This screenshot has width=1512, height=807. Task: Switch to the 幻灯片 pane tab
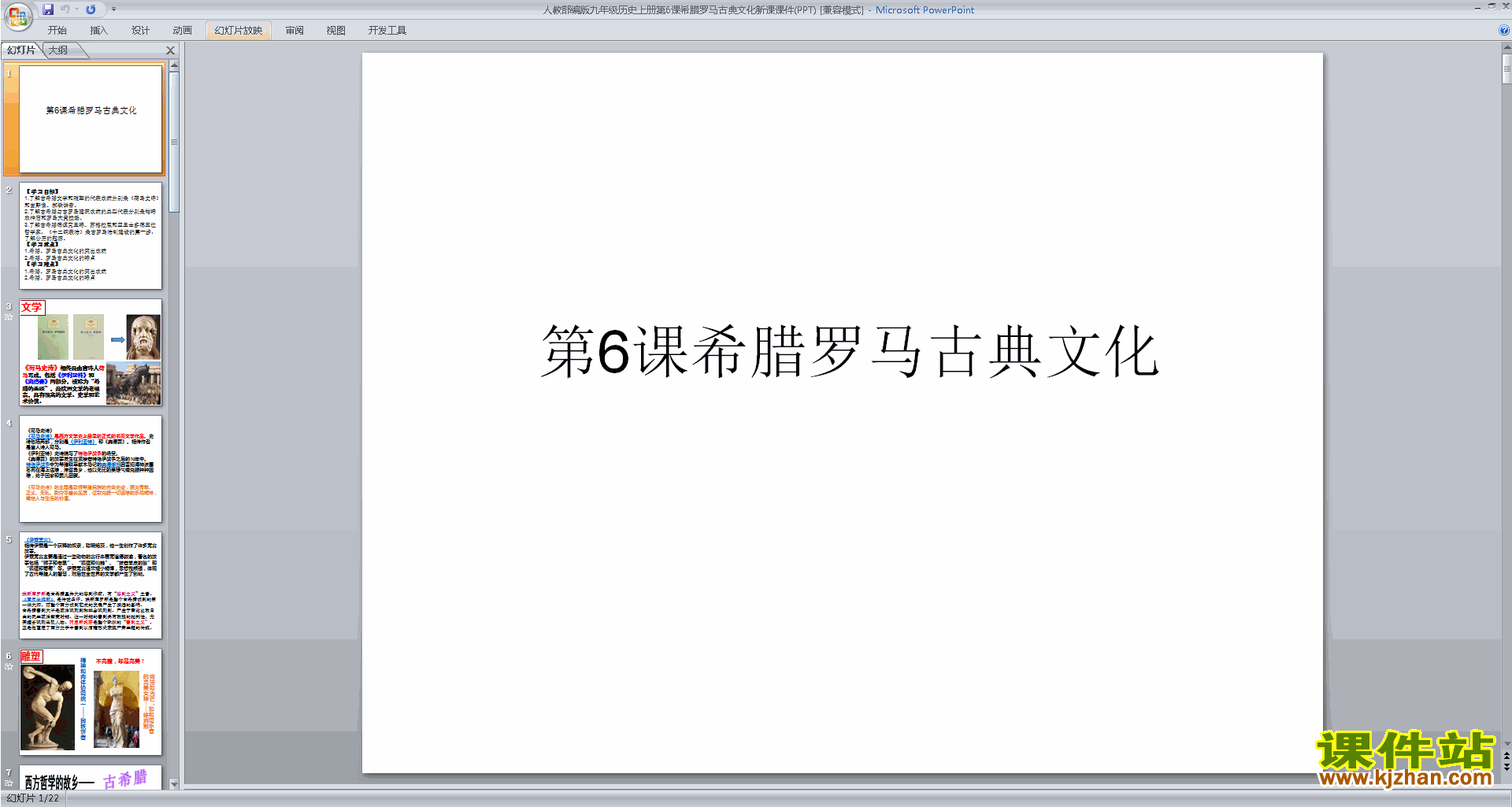tap(21, 50)
